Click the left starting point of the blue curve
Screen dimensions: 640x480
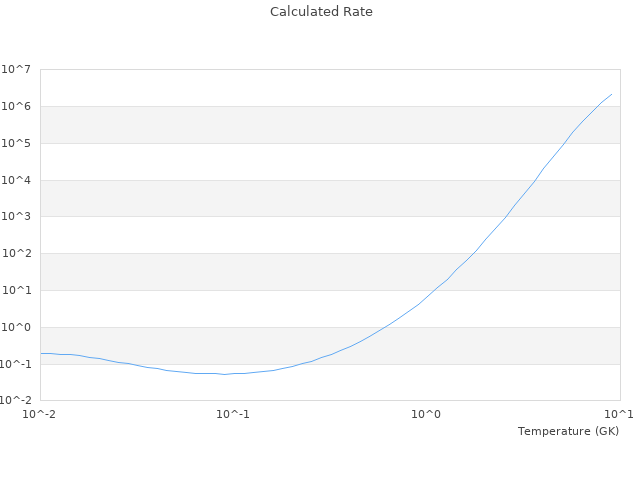click(x=41, y=353)
